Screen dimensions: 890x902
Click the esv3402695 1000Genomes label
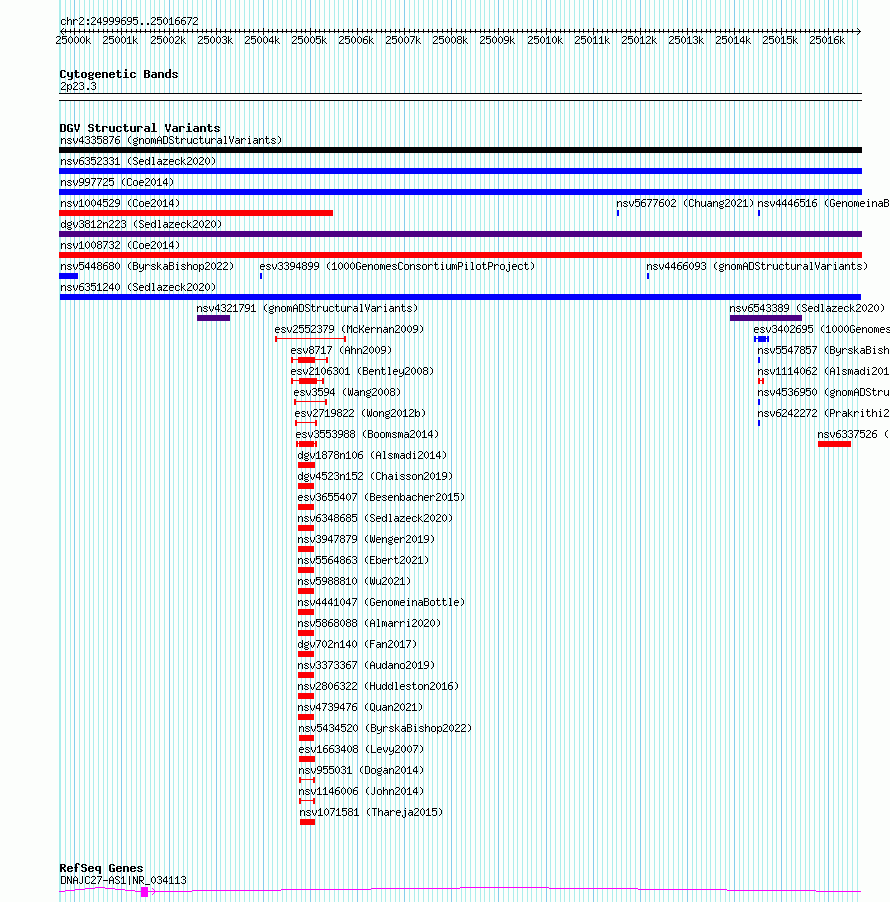point(822,329)
